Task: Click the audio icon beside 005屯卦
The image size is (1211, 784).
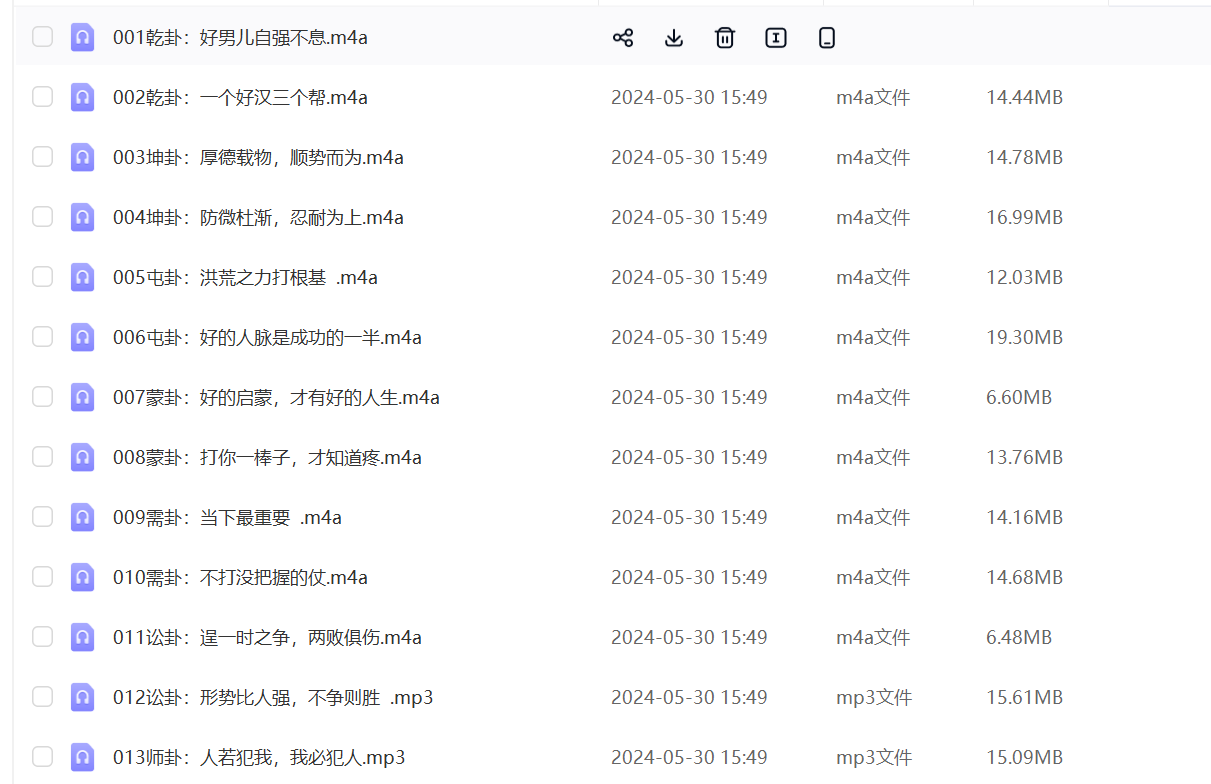Action: tap(82, 277)
